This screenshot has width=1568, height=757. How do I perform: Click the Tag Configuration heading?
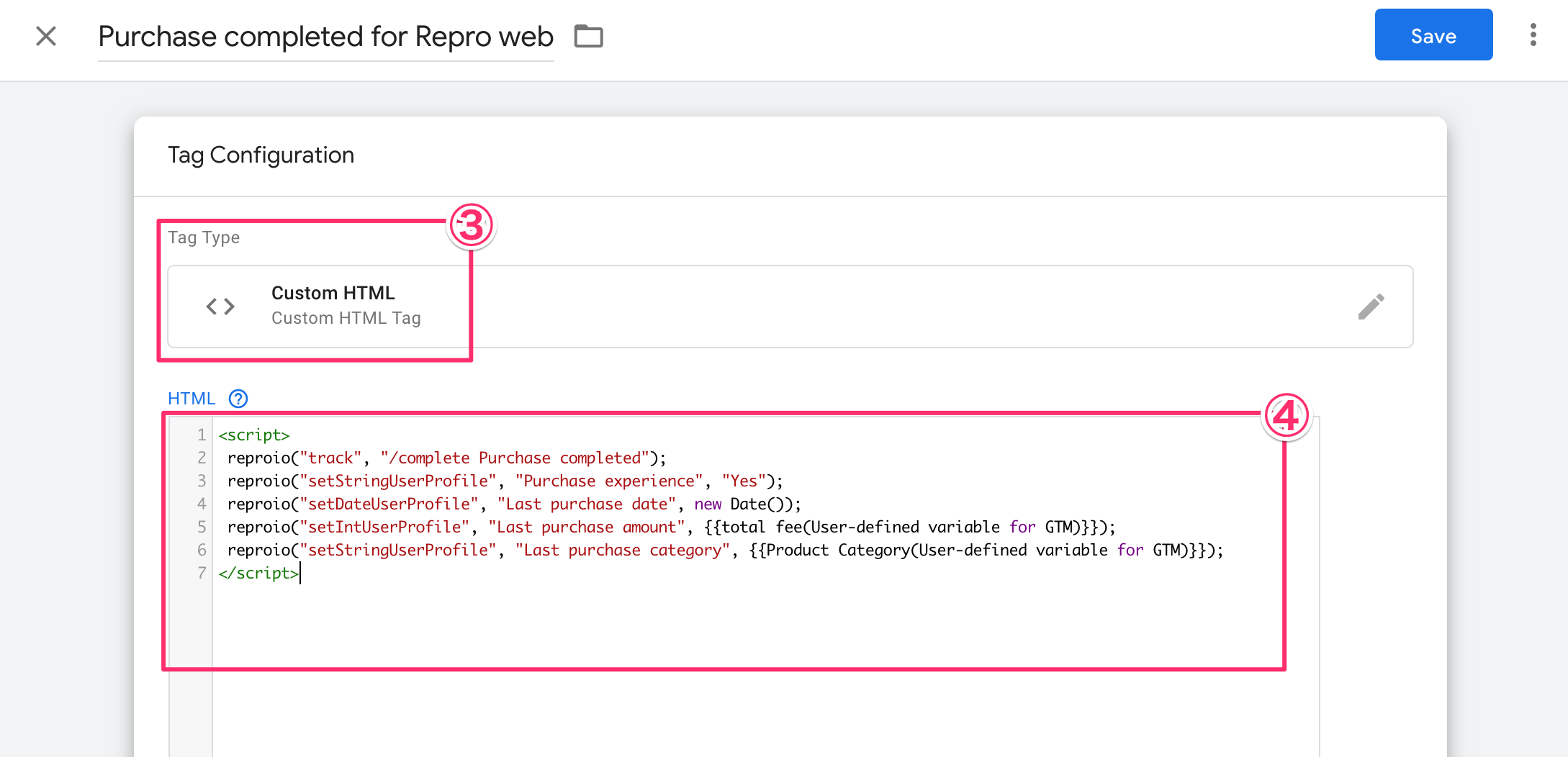coord(261,155)
